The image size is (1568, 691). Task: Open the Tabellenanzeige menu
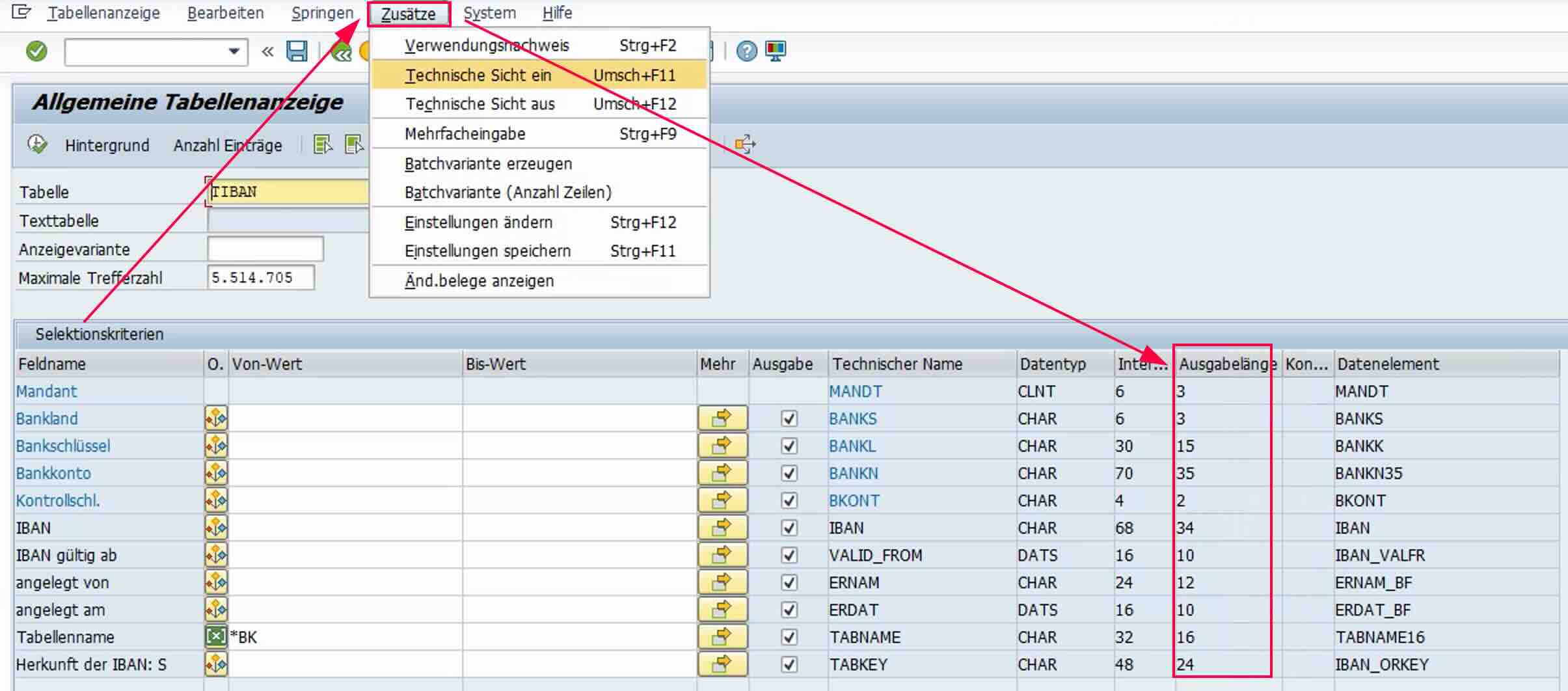103,13
